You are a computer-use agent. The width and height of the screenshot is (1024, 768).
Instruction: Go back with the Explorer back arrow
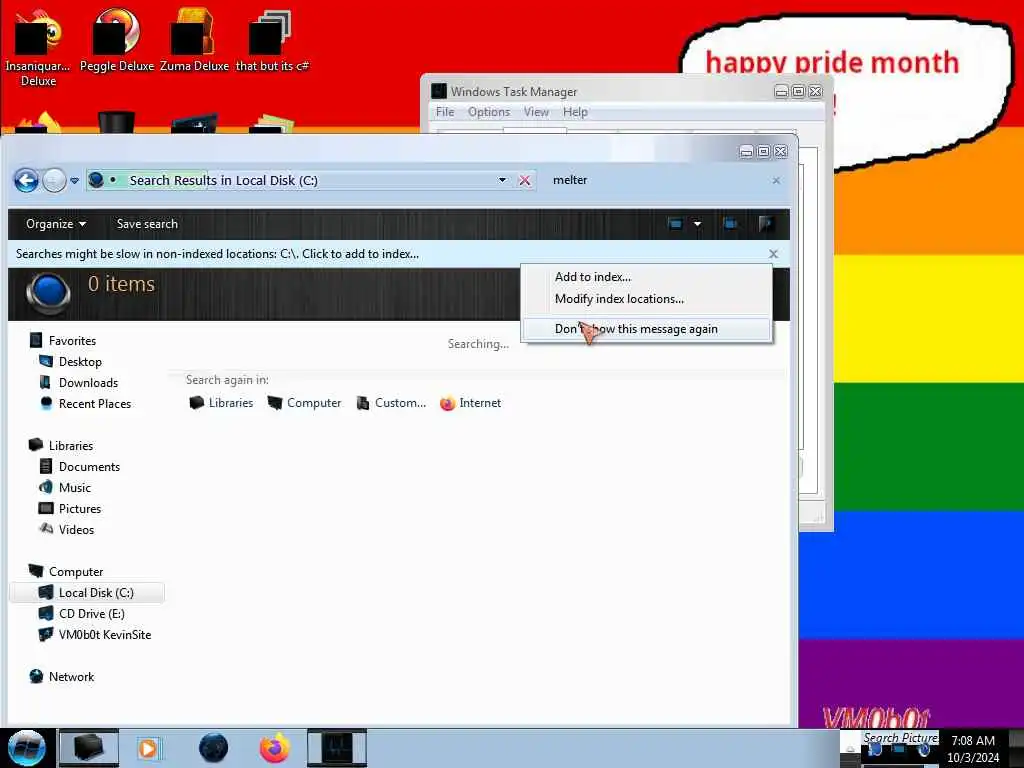[x=26, y=180]
